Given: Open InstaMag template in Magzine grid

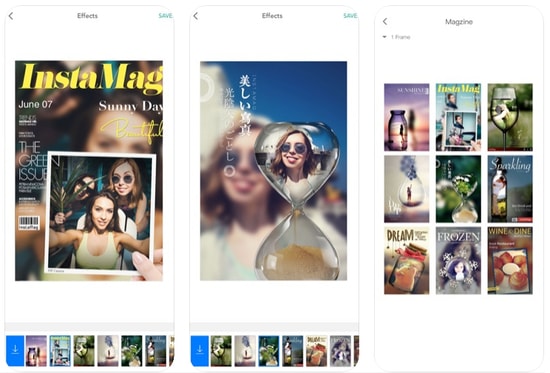Looking at the screenshot, I should (x=458, y=117).
